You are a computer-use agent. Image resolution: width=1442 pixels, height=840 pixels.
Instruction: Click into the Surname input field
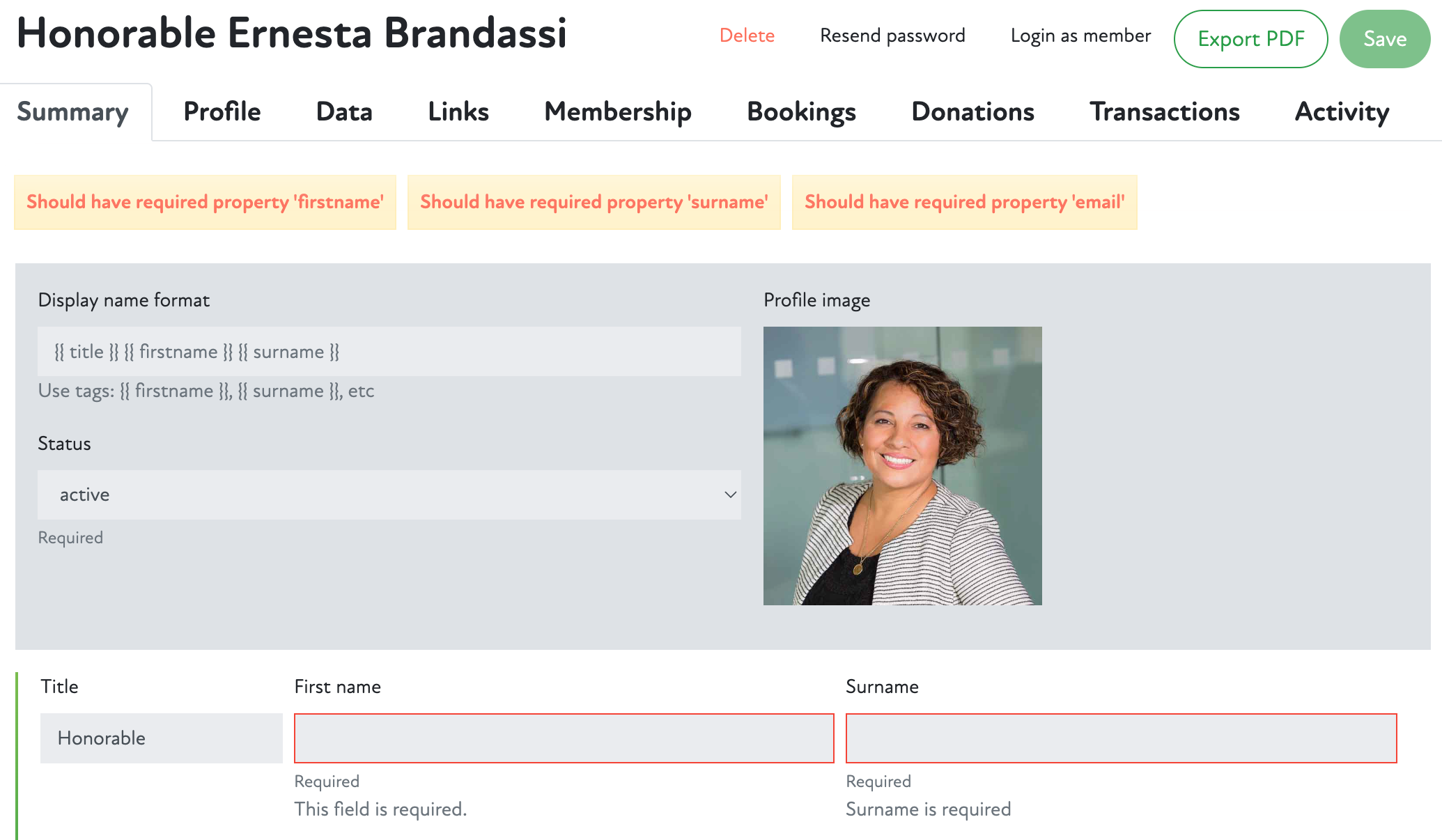[x=1121, y=738]
